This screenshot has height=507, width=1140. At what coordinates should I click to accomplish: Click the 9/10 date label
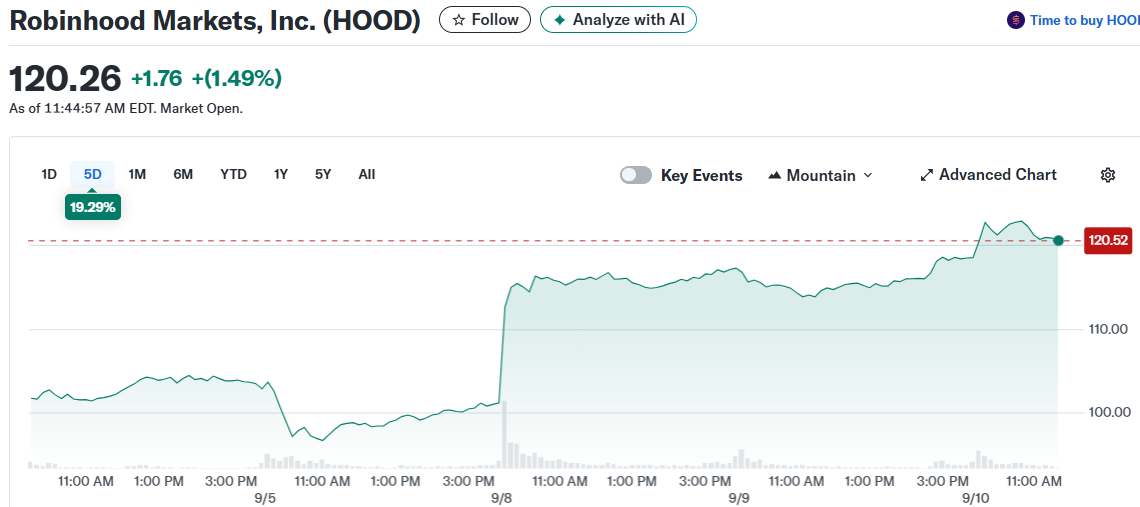(975, 498)
